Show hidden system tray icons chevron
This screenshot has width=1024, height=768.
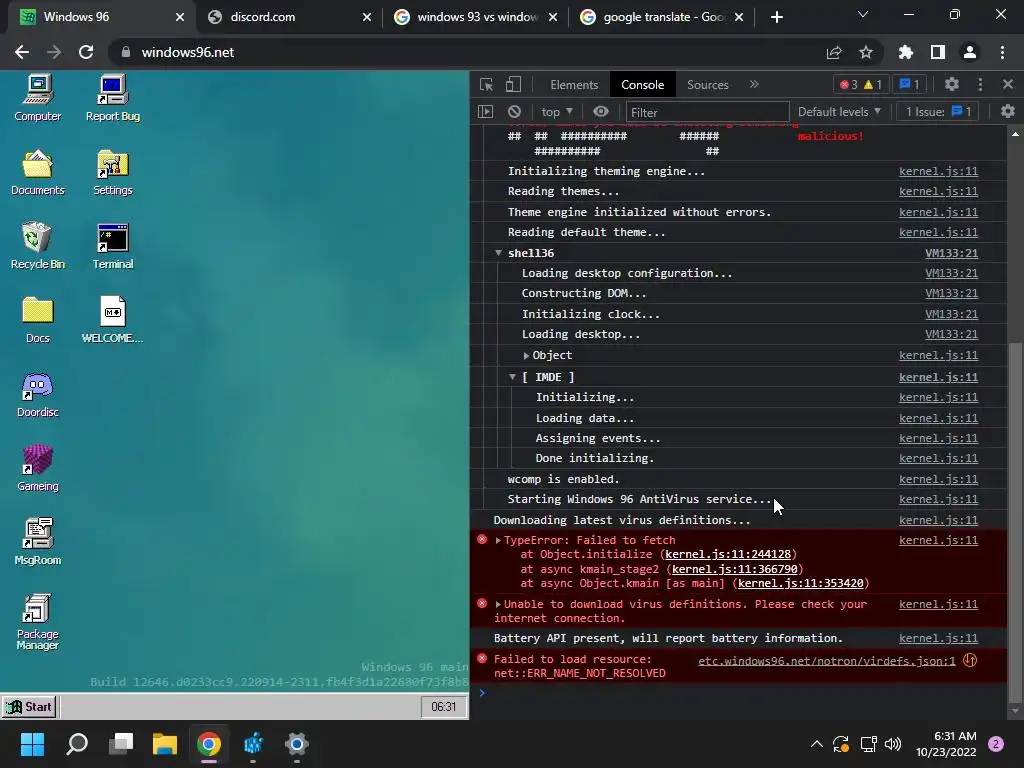tap(816, 744)
